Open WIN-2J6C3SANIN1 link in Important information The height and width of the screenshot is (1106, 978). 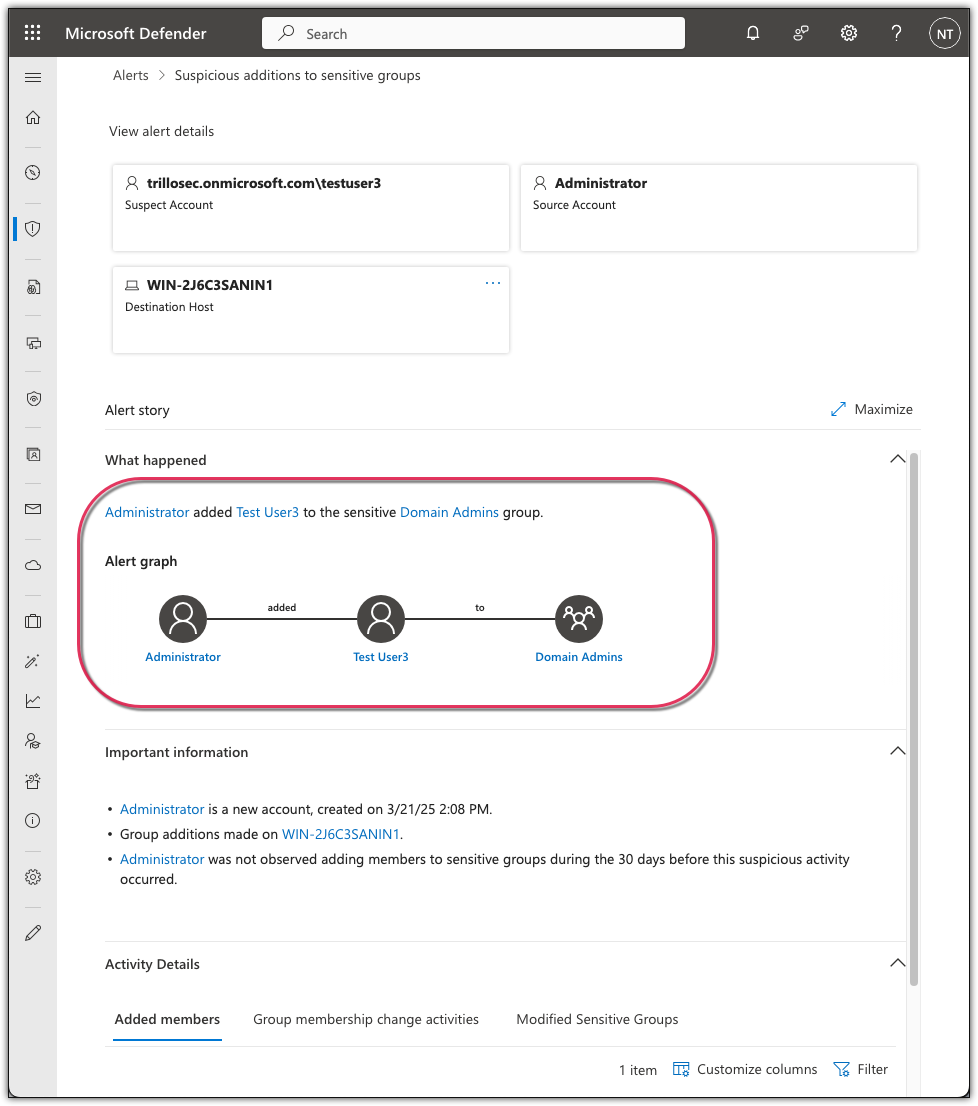[x=341, y=834]
